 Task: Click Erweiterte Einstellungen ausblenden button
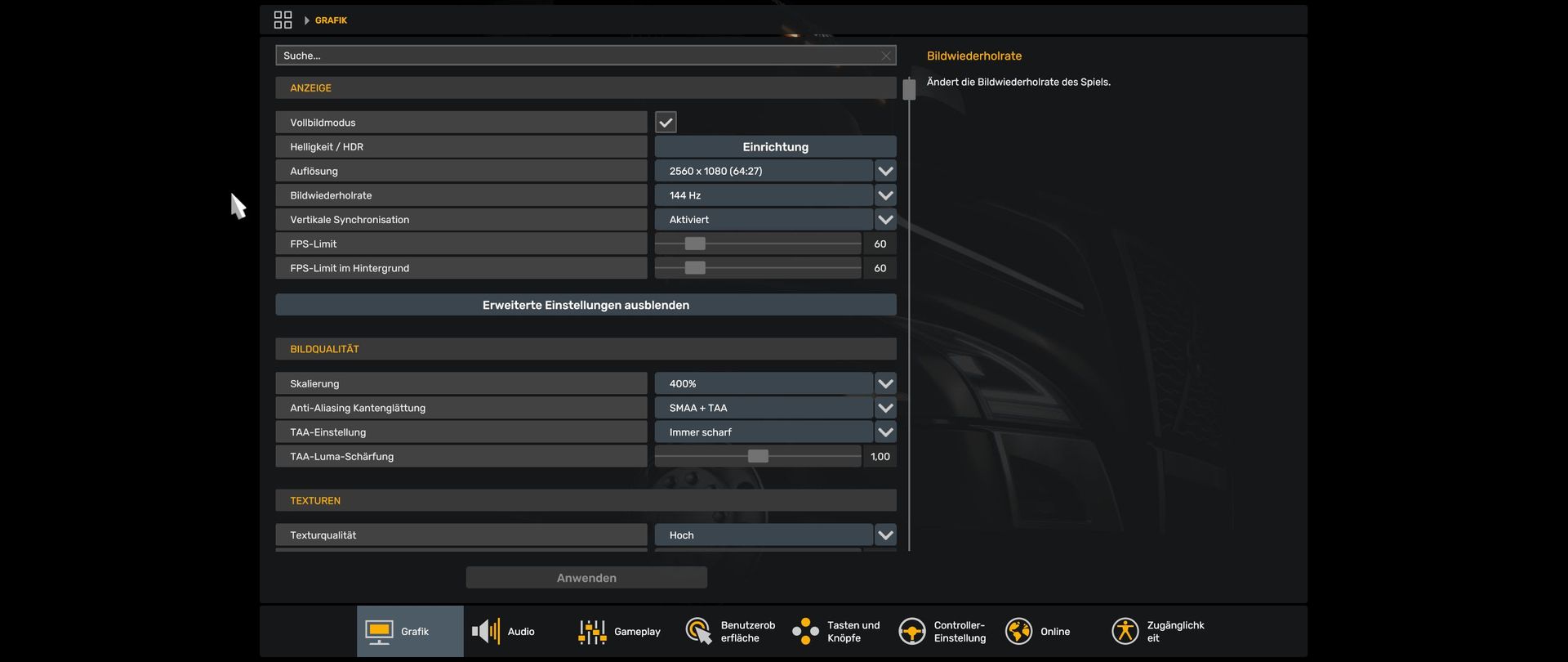(586, 305)
